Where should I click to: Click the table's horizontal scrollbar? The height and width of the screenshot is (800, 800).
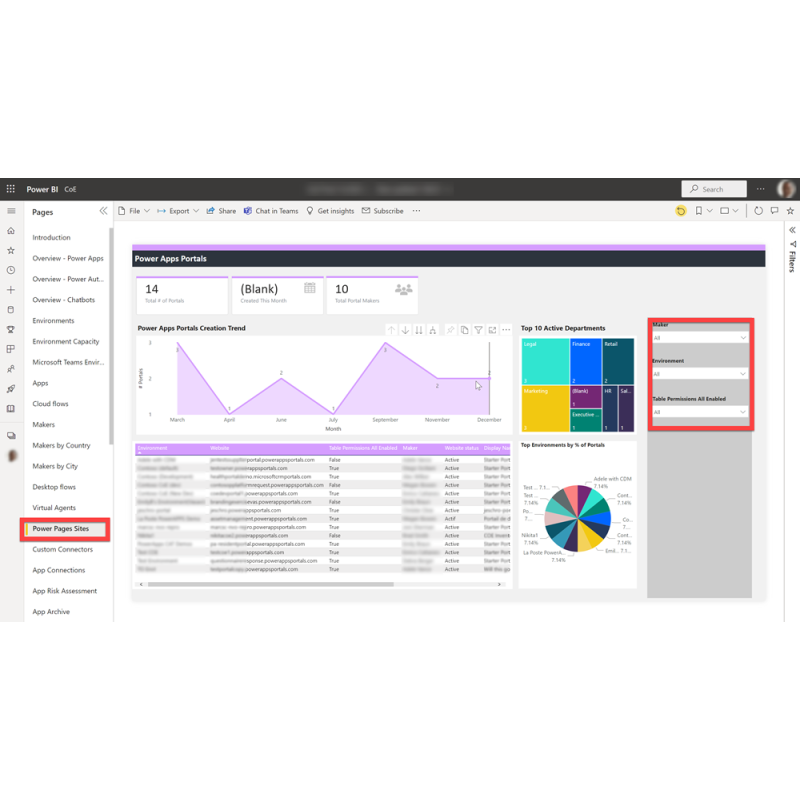tap(271, 584)
